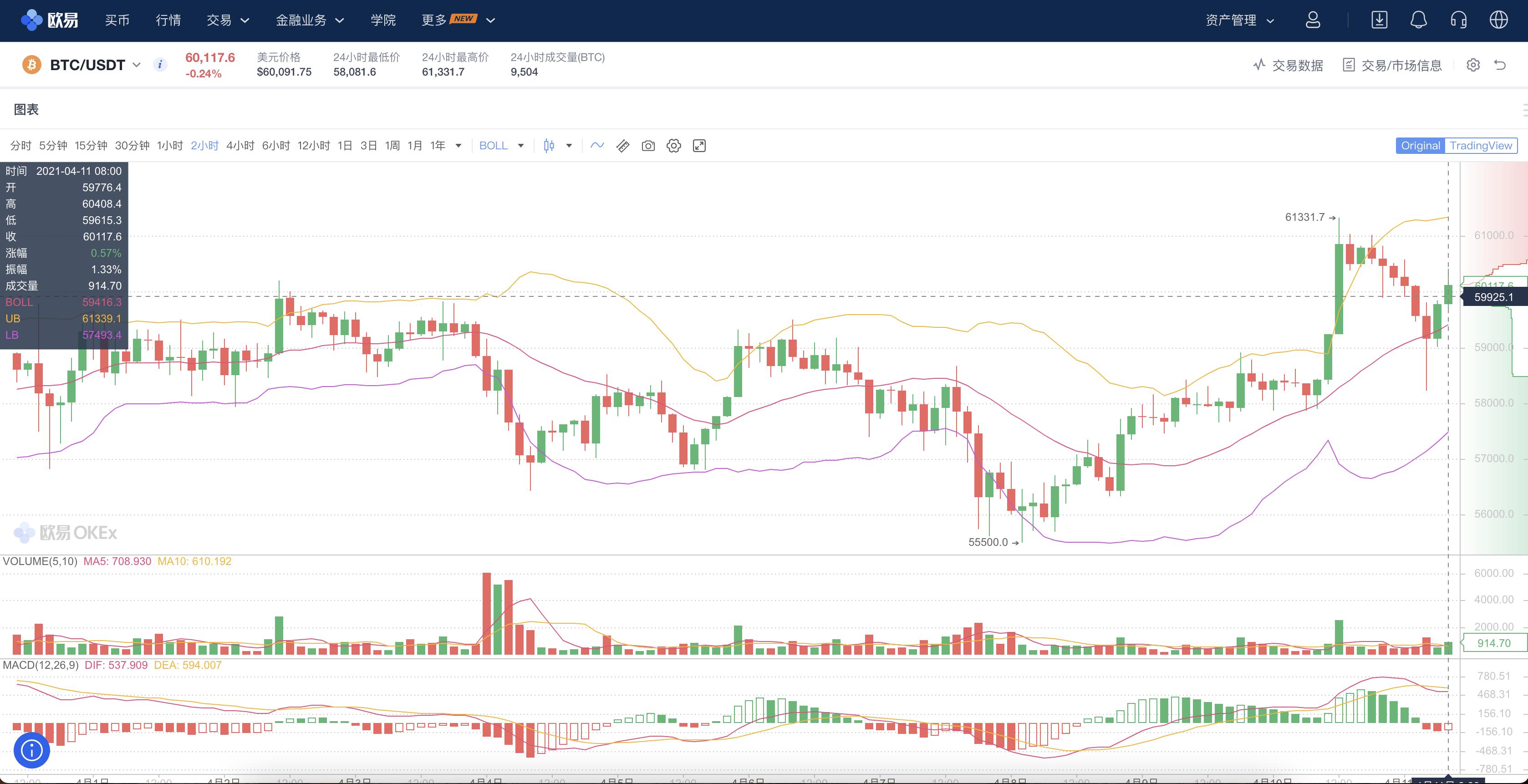Select the 6小时 interval
The width and height of the screenshot is (1528, 784).
coord(276,146)
